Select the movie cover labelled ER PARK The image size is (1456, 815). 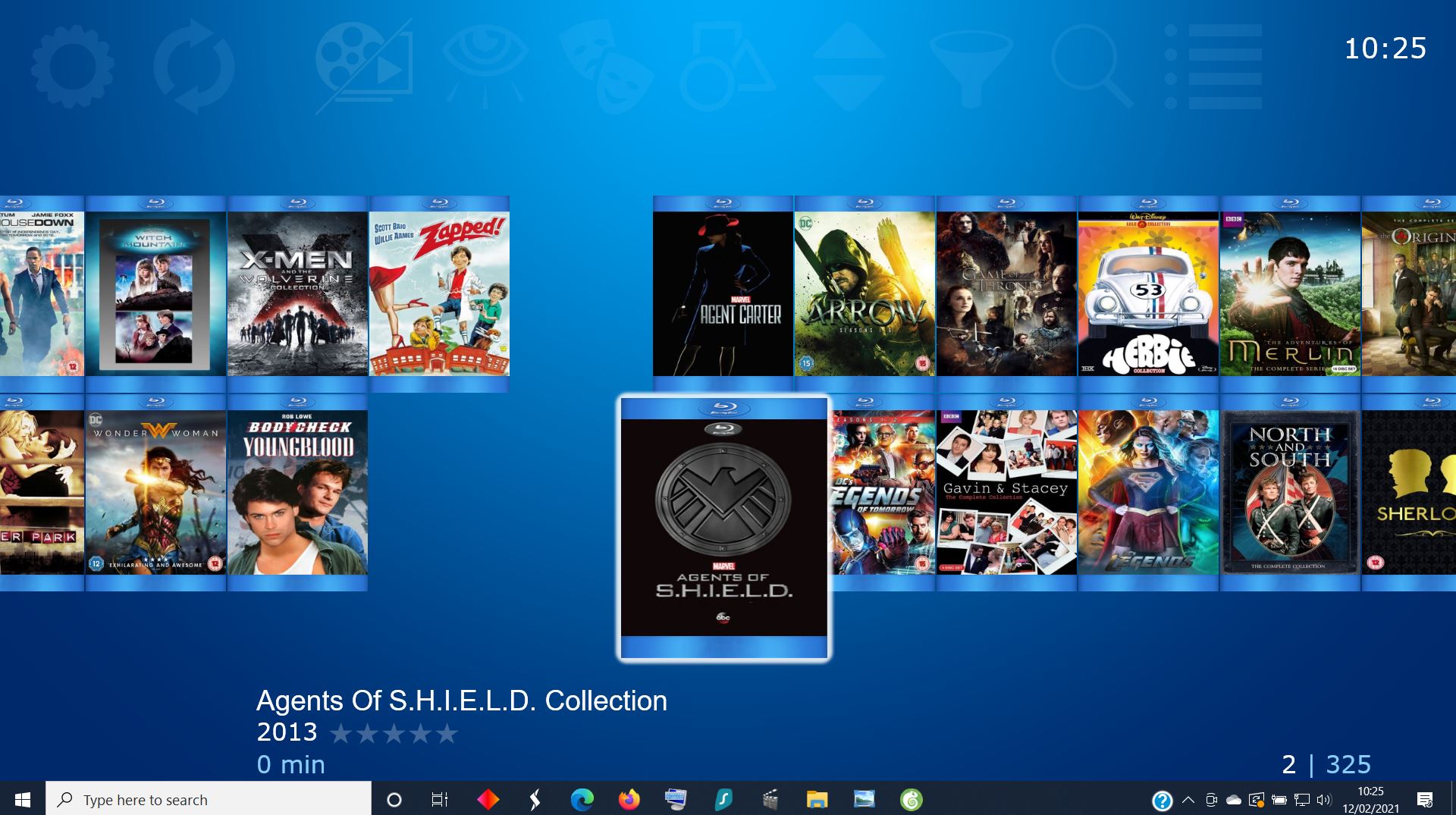pos(42,492)
